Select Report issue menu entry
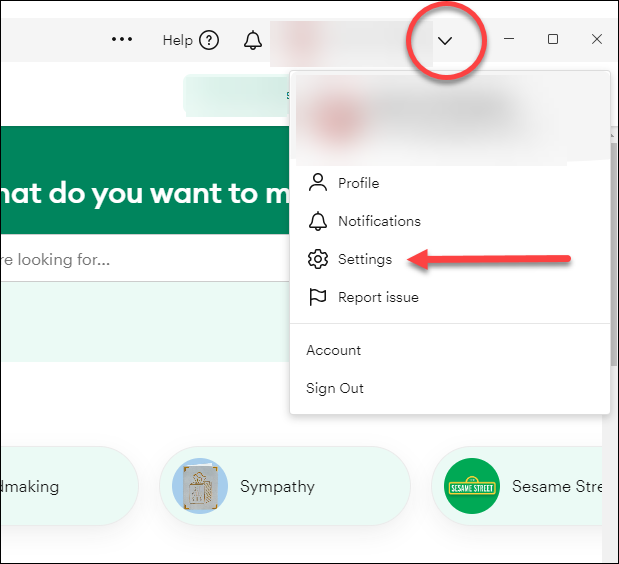This screenshot has height=564, width=619. point(378,297)
